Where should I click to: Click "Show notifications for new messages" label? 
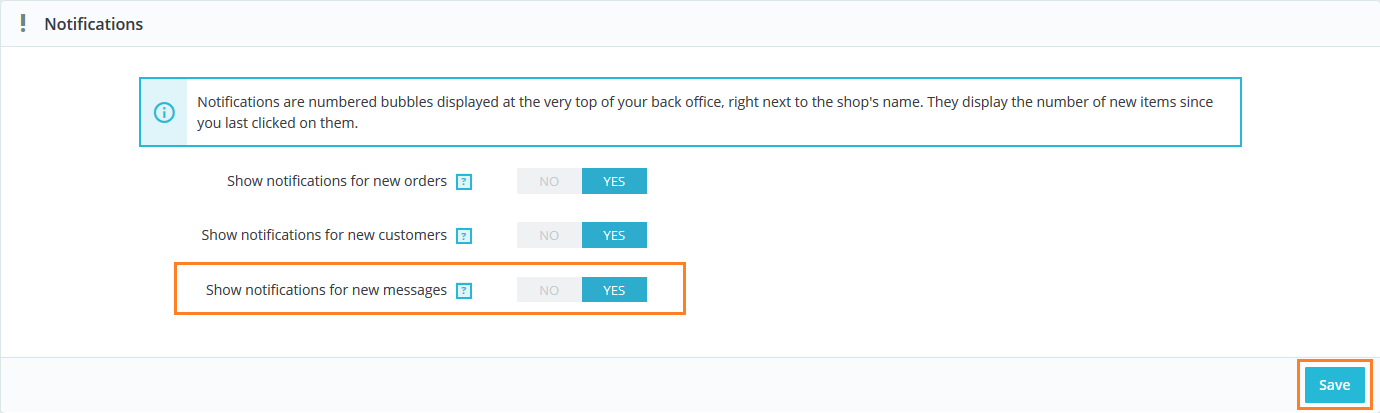(326, 290)
